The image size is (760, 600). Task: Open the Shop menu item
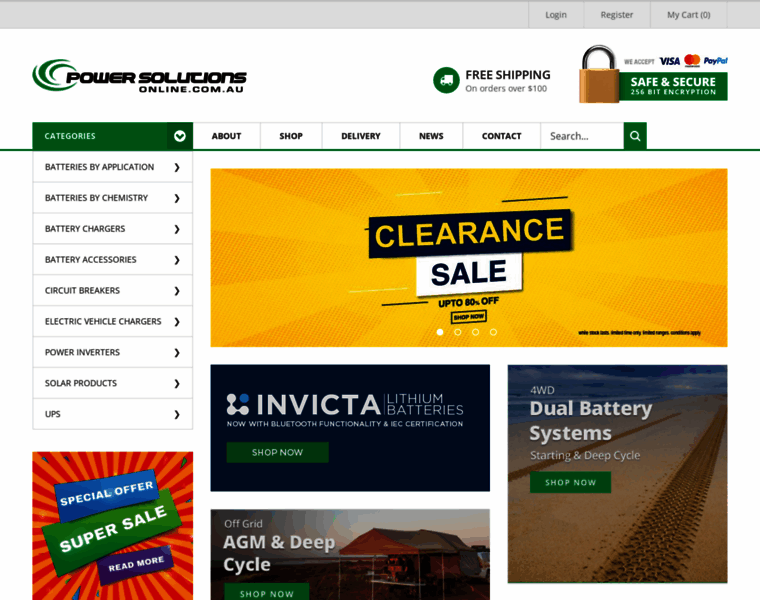tap(291, 136)
